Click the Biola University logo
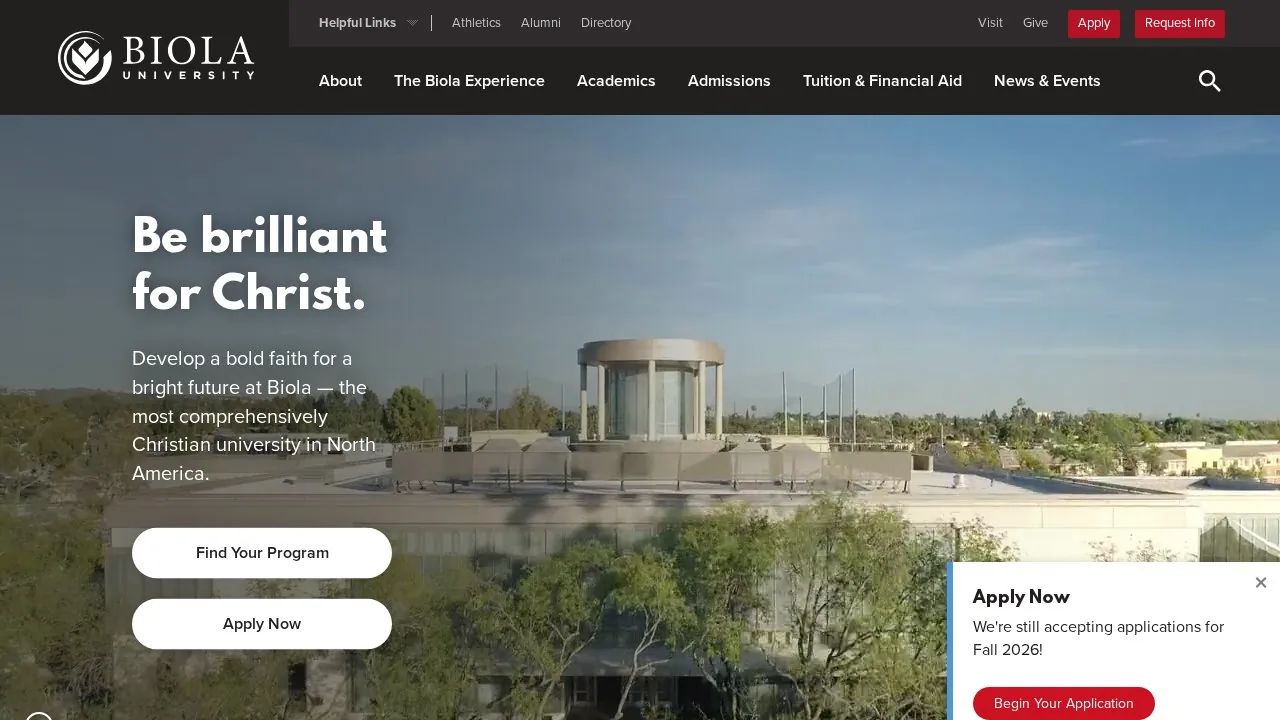 (156, 58)
